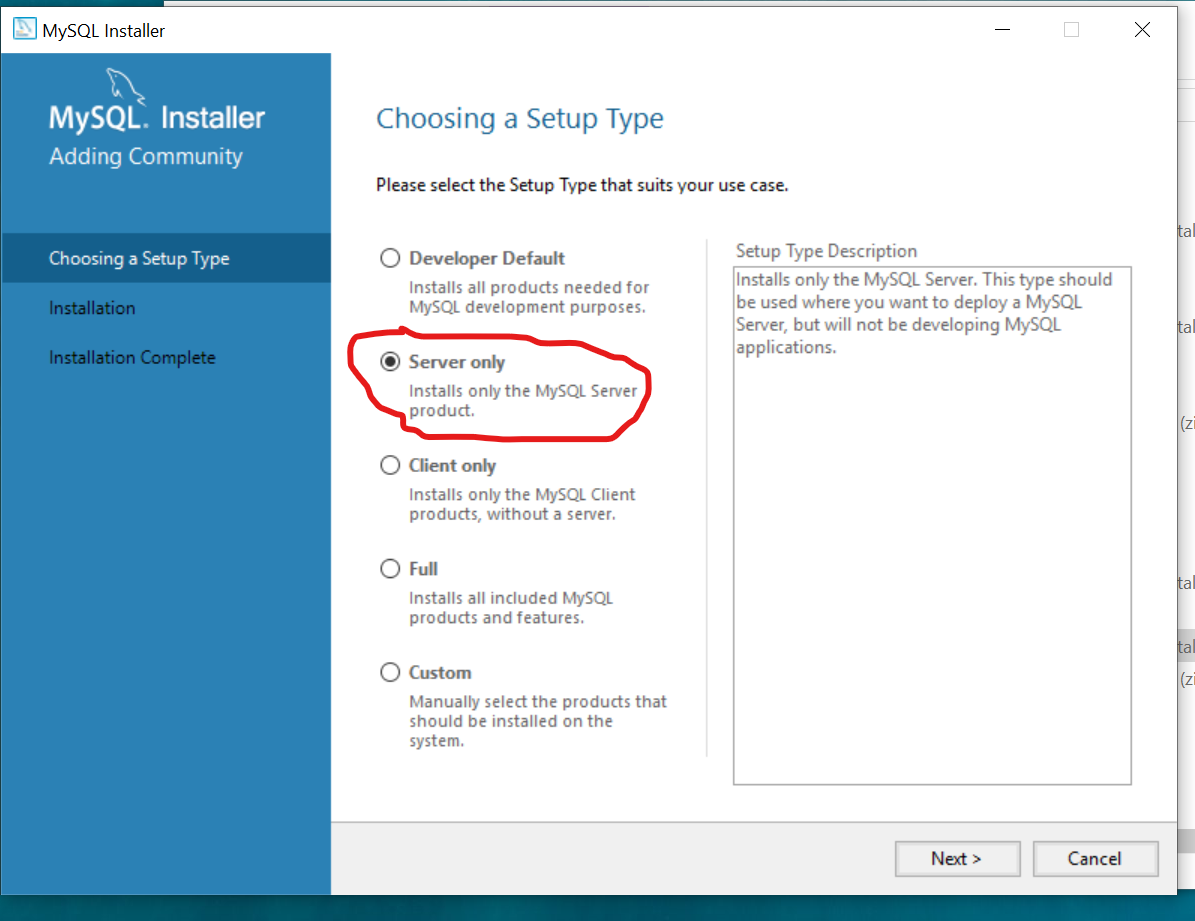
Task: Click 'Installs only the MySQL Client' description
Action: click(522, 504)
